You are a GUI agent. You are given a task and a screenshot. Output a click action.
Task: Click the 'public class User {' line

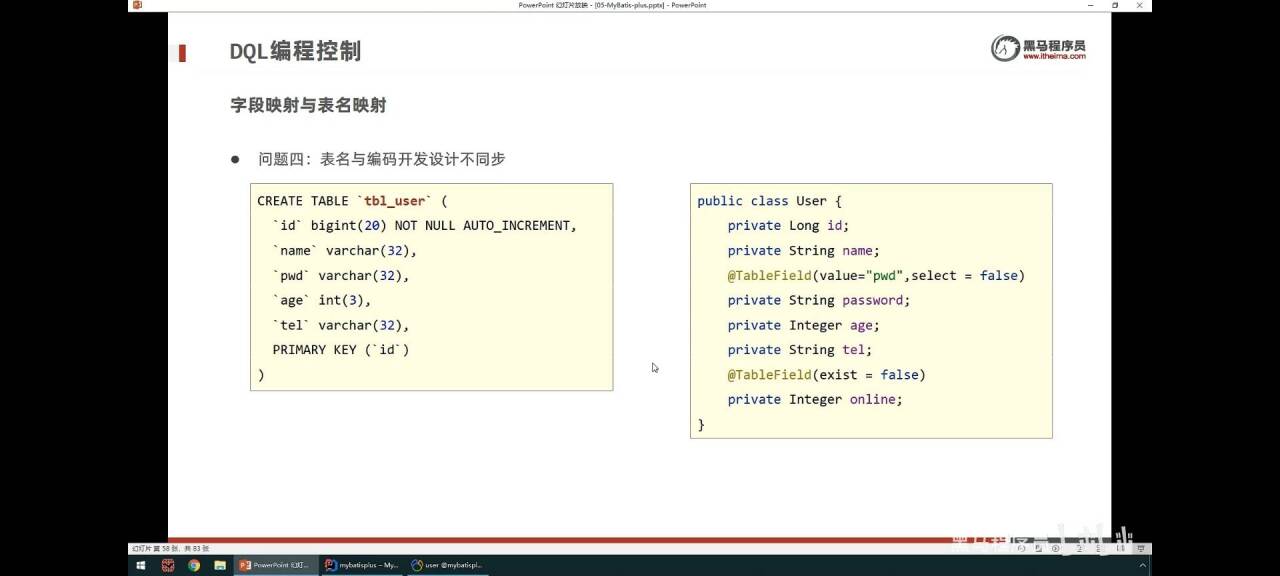coord(770,201)
